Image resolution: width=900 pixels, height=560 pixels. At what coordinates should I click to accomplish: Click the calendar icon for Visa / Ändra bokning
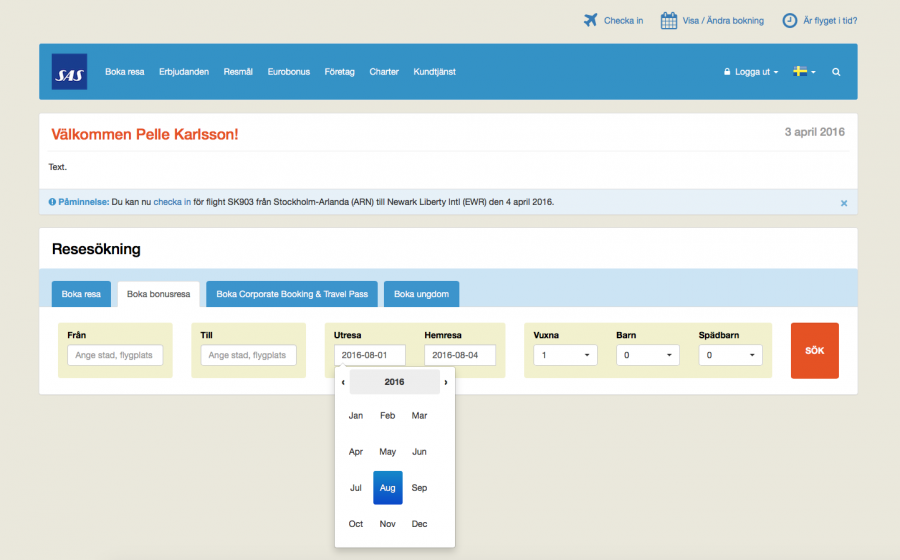669,20
